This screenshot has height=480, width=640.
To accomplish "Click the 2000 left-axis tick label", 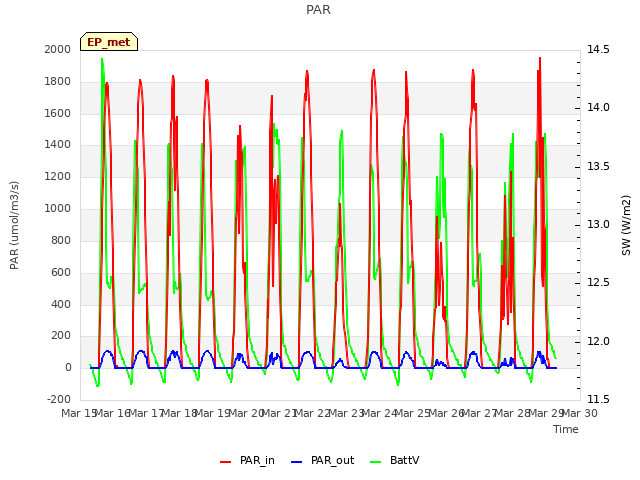I will tap(58, 49).
